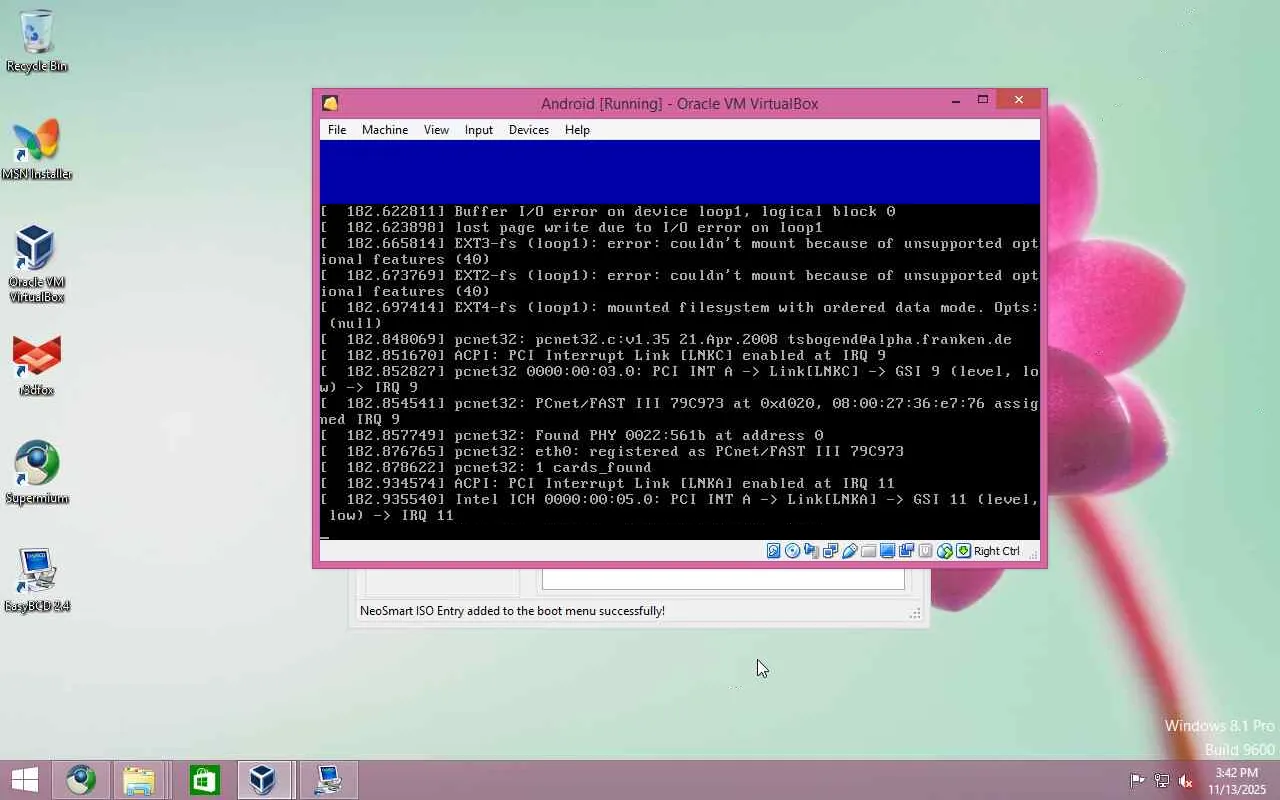
Task: Click the "Buffer I/O error on device loop1" line
Action: [x=608, y=212]
